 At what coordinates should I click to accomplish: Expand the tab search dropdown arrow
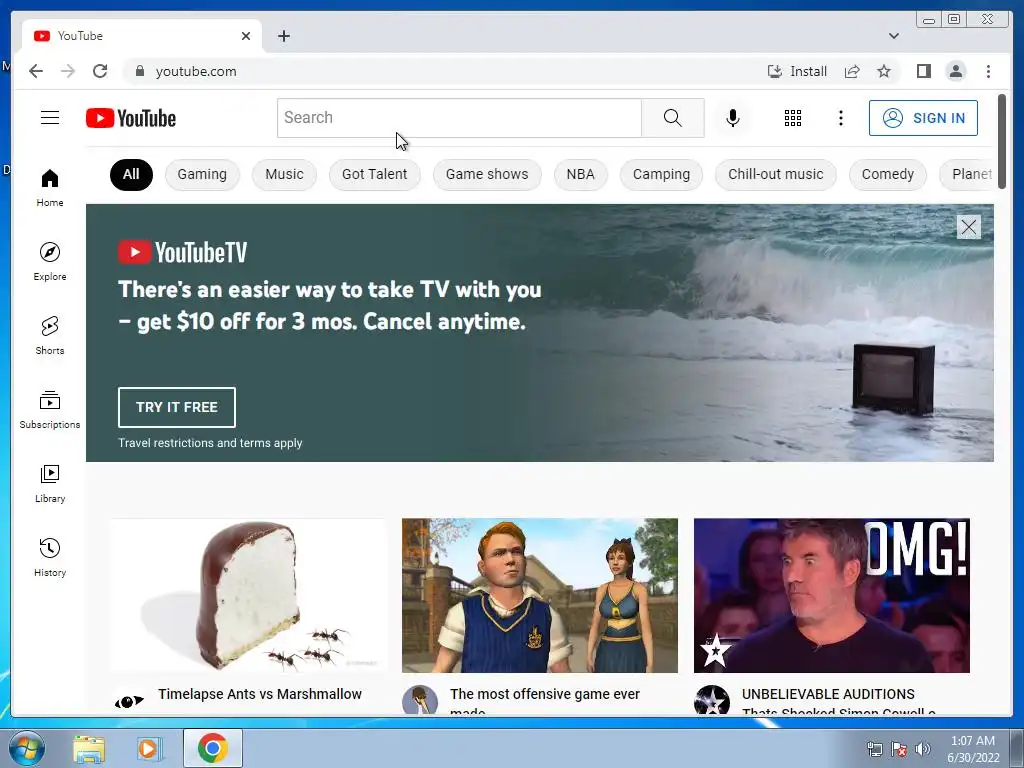click(x=893, y=36)
